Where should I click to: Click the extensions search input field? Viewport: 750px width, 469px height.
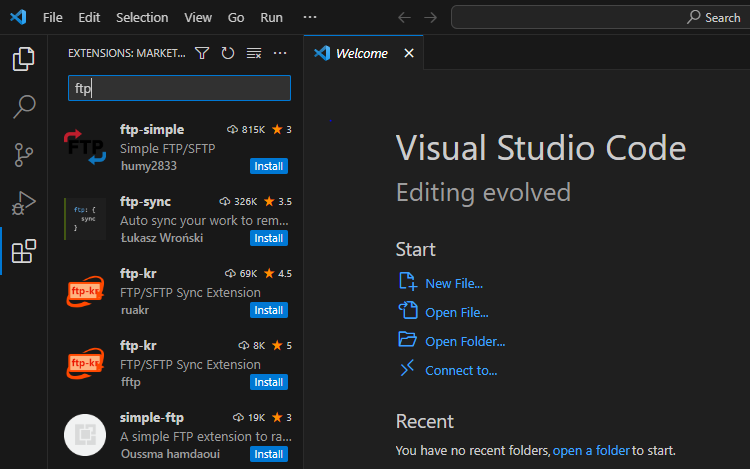179,88
